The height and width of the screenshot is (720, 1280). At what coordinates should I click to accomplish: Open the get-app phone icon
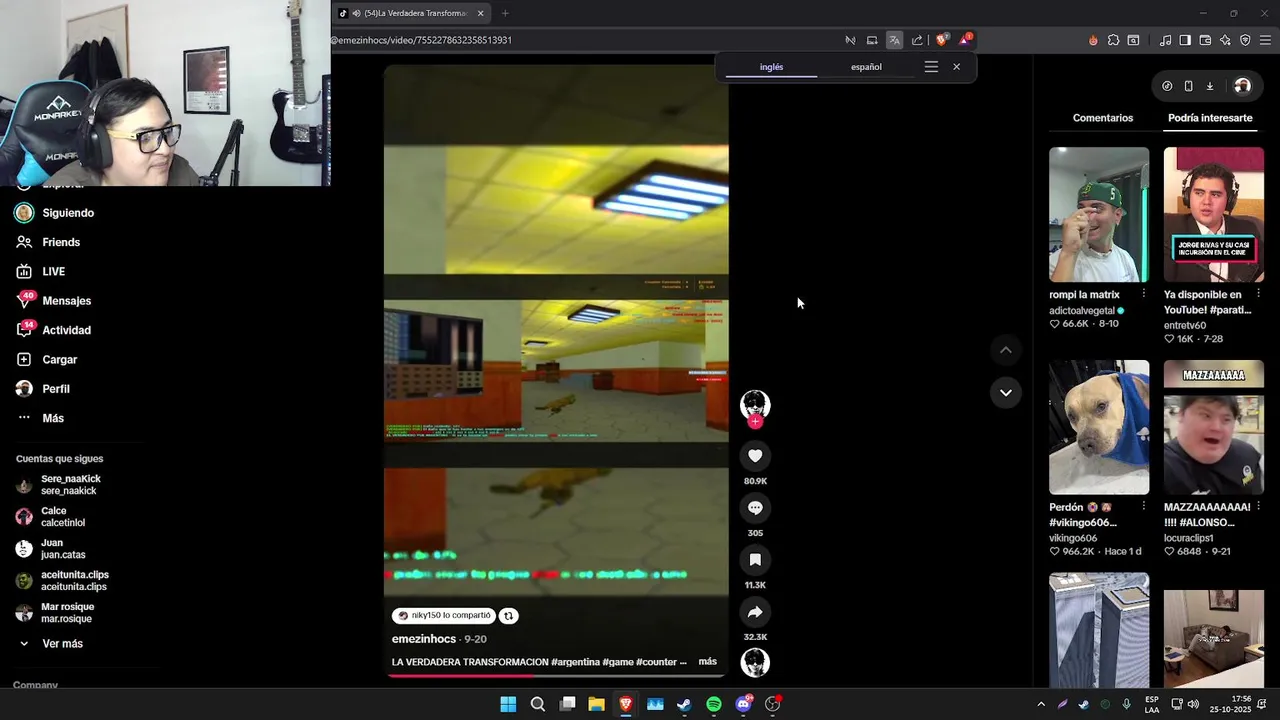coord(1188,86)
